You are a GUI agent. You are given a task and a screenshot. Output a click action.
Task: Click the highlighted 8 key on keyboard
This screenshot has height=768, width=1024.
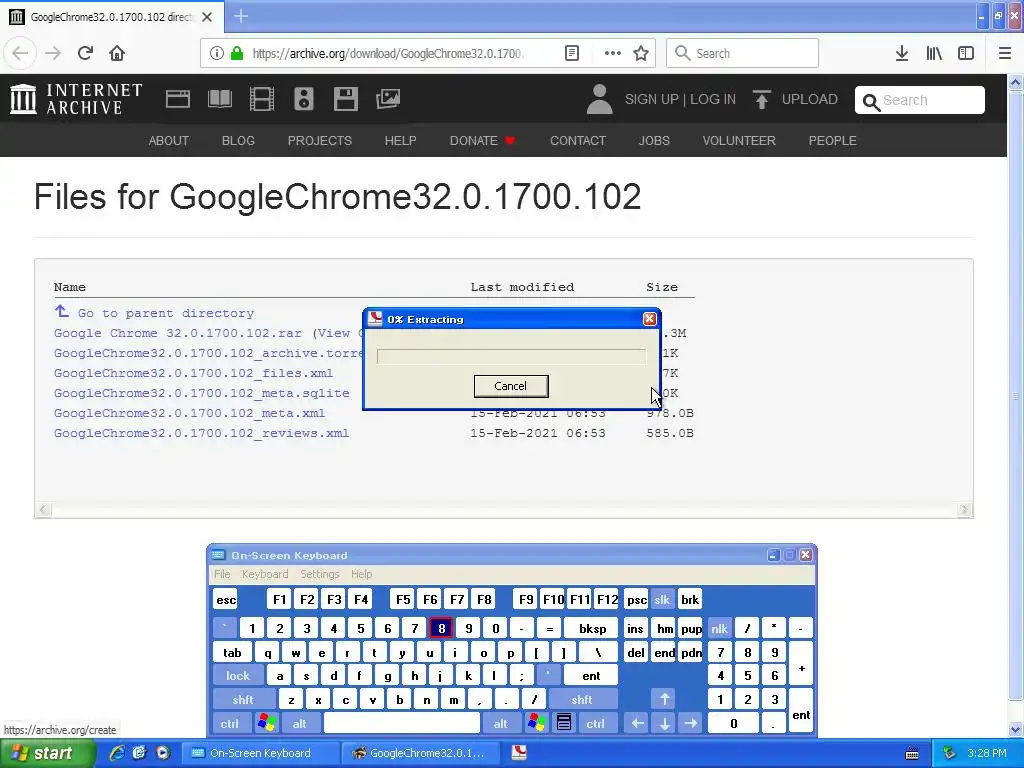441,628
